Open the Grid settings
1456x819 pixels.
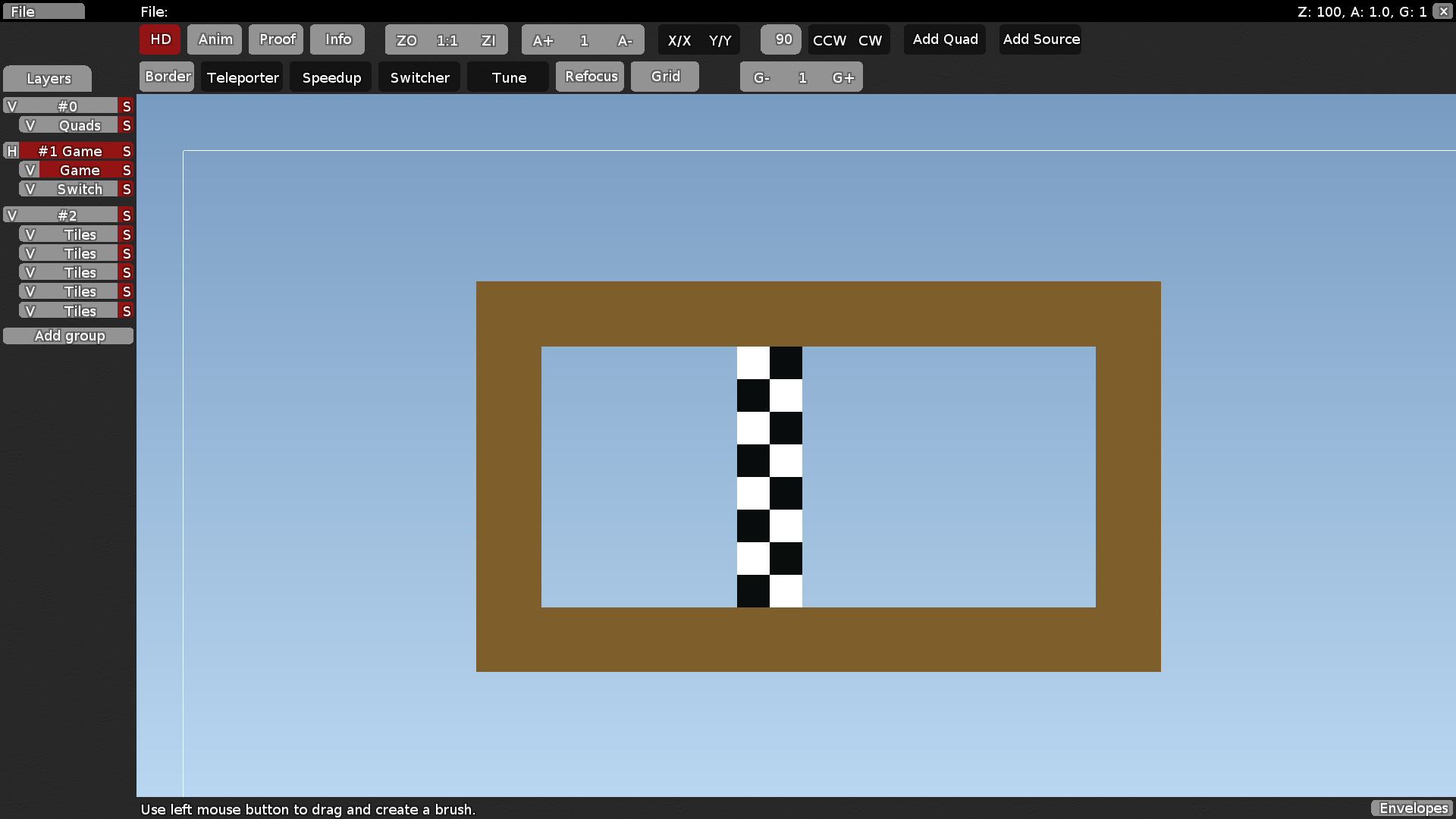(x=664, y=77)
